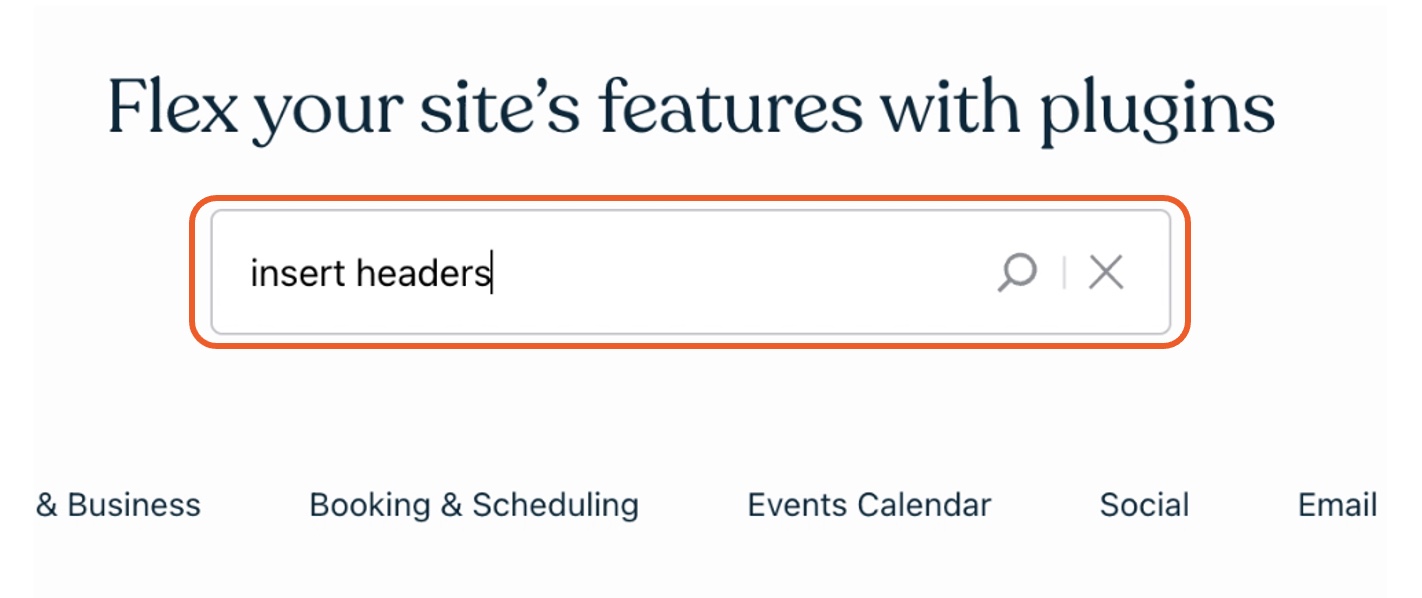Click the divider between search and clear icons
This screenshot has width=1422, height=598.
click(1064, 272)
